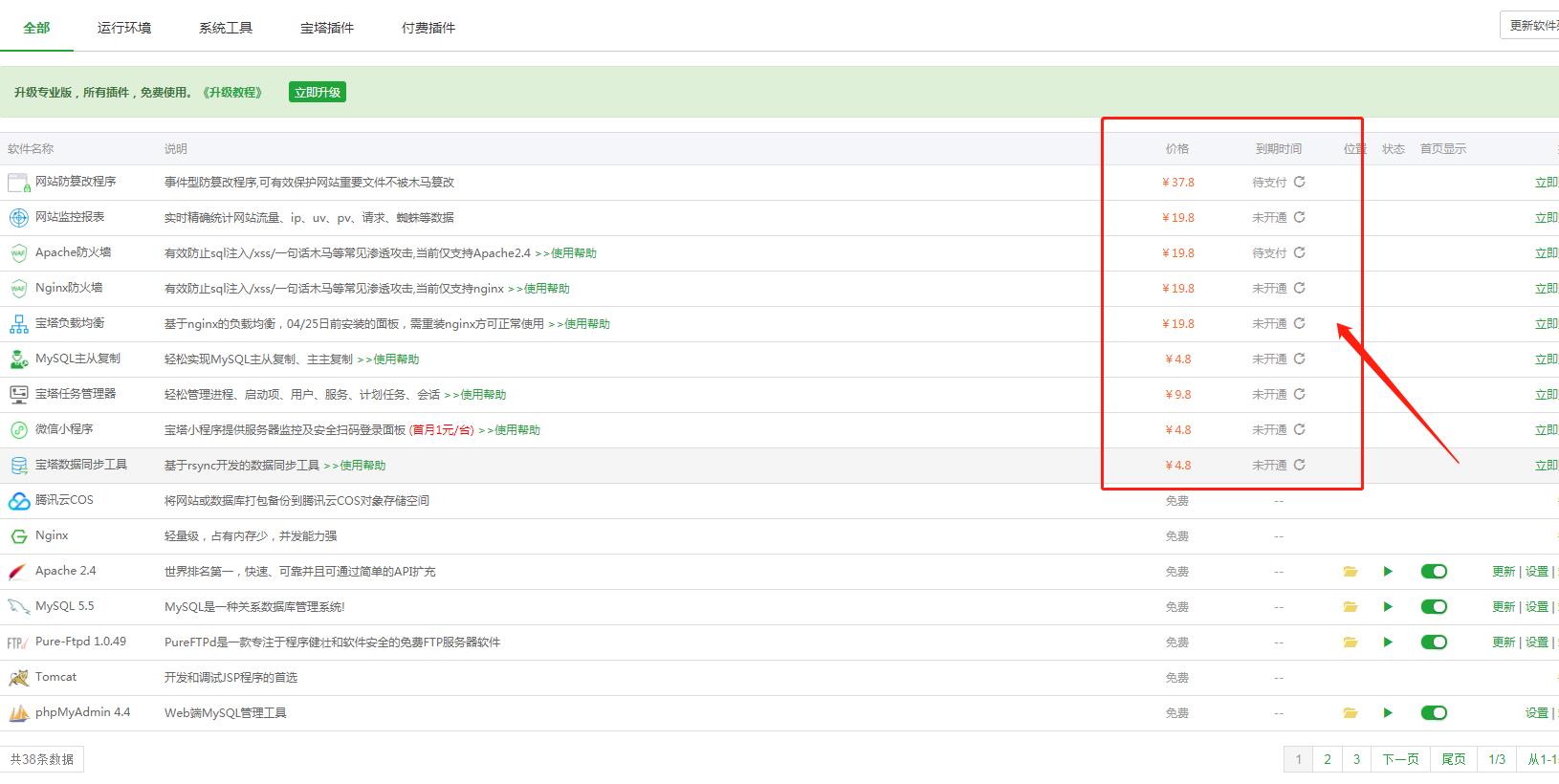Image resolution: width=1559 pixels, height=784 pixels.
Task: Refresh status icon for 宝塔数据同步工具
Action: (1300, 465)
